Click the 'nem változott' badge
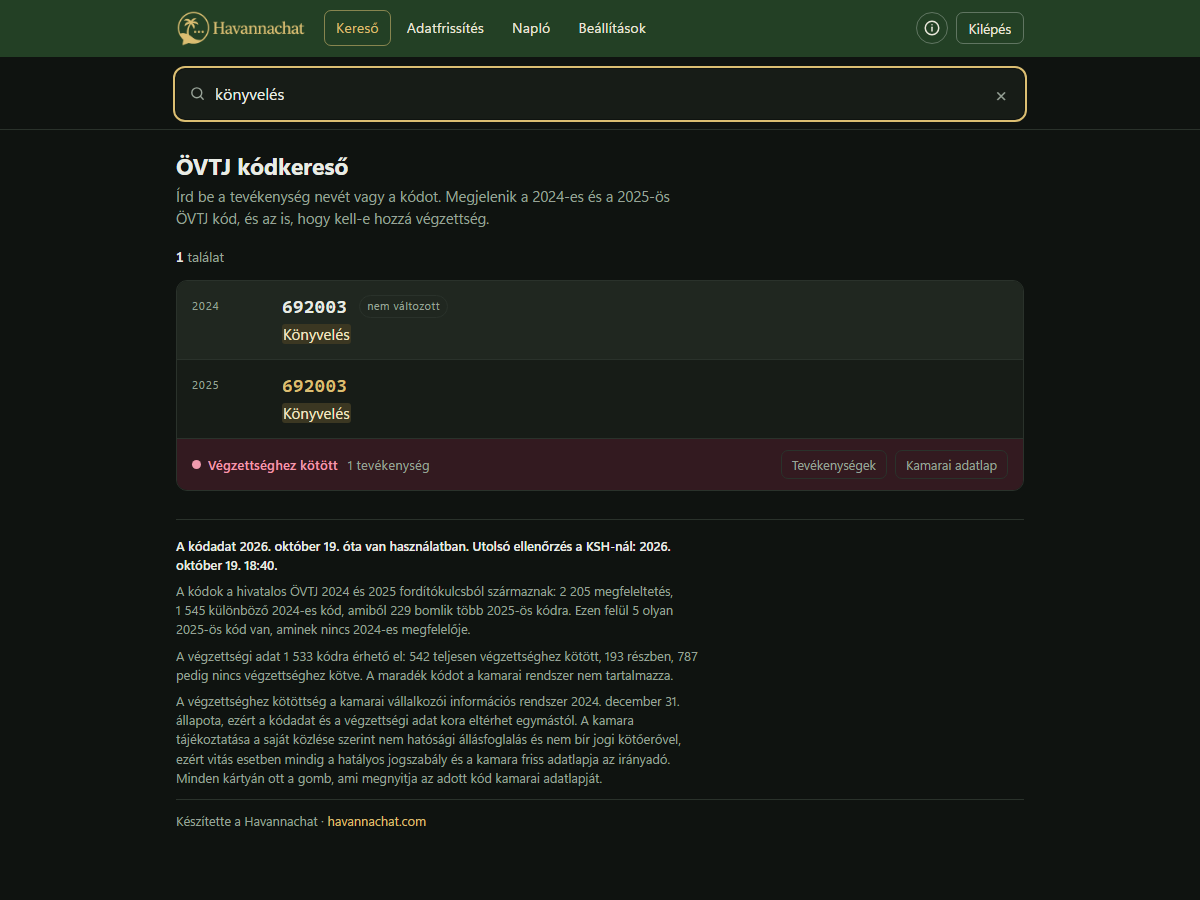This screenshot has height=900, width=1200. [x=403, y=306]
